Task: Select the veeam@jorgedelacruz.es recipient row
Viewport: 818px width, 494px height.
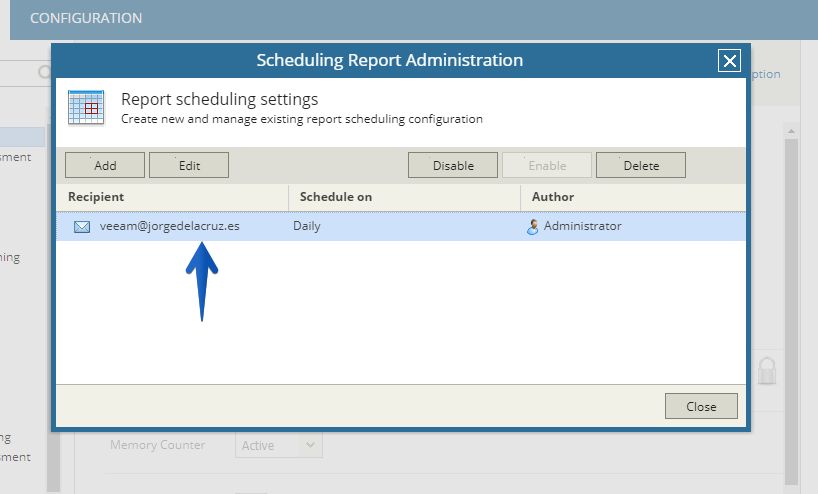Action: pos(401,226)
